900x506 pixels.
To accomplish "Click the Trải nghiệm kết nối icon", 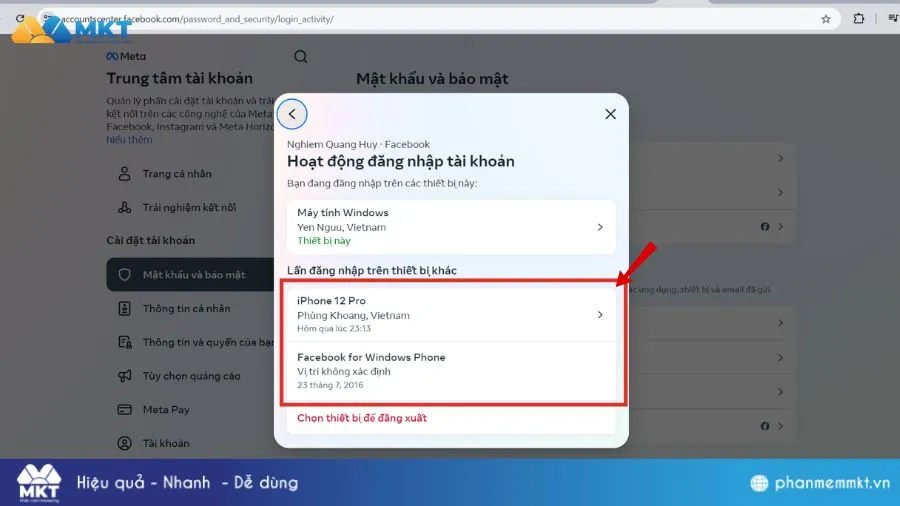I will [125, 207].
